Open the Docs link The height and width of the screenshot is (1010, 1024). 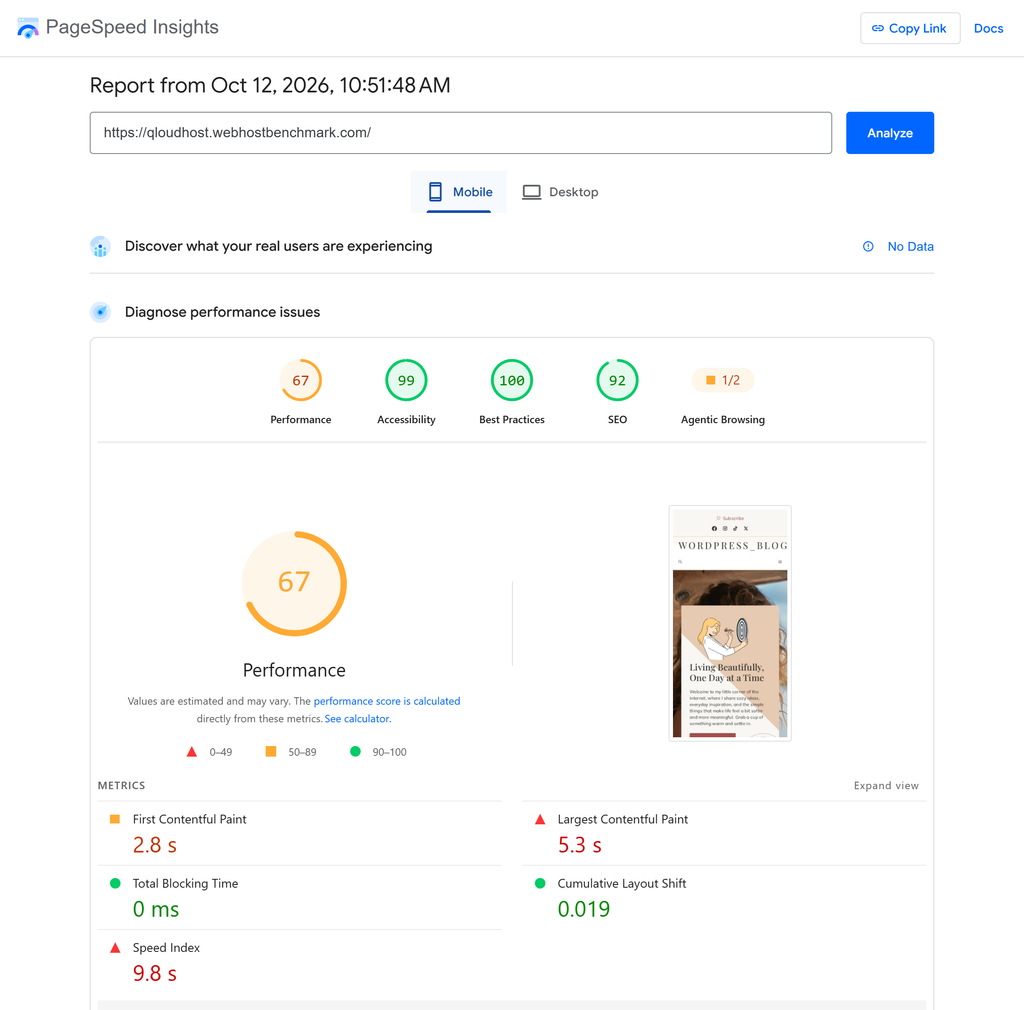coord(988,28)
